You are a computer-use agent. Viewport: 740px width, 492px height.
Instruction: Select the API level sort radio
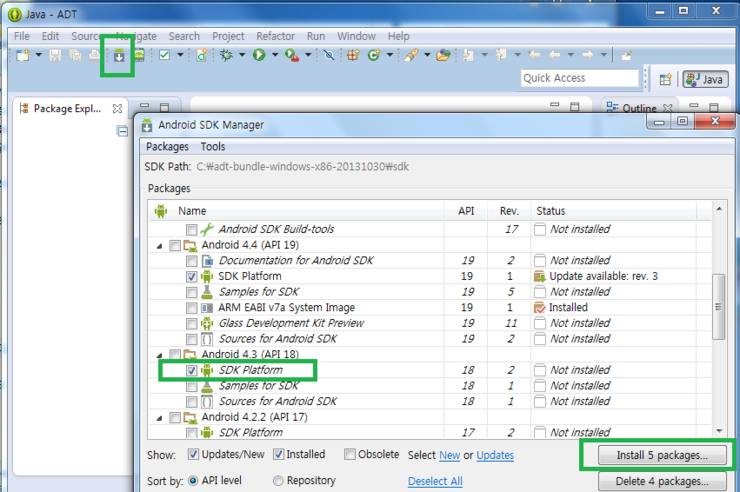(x=193, y=481)
